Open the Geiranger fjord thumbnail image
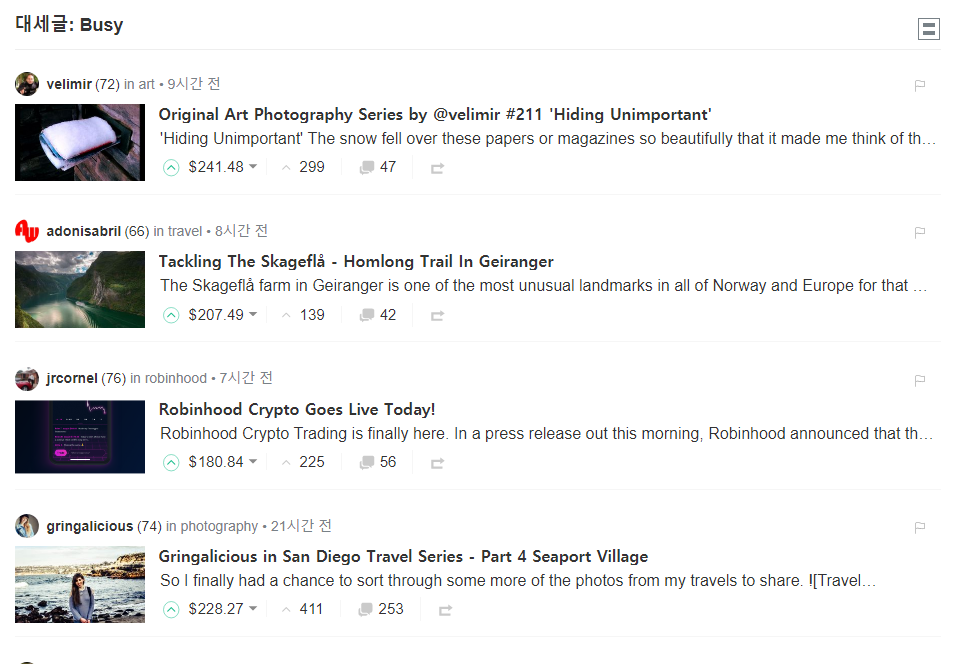Screen dimensions: 980x664 [80, 289]
